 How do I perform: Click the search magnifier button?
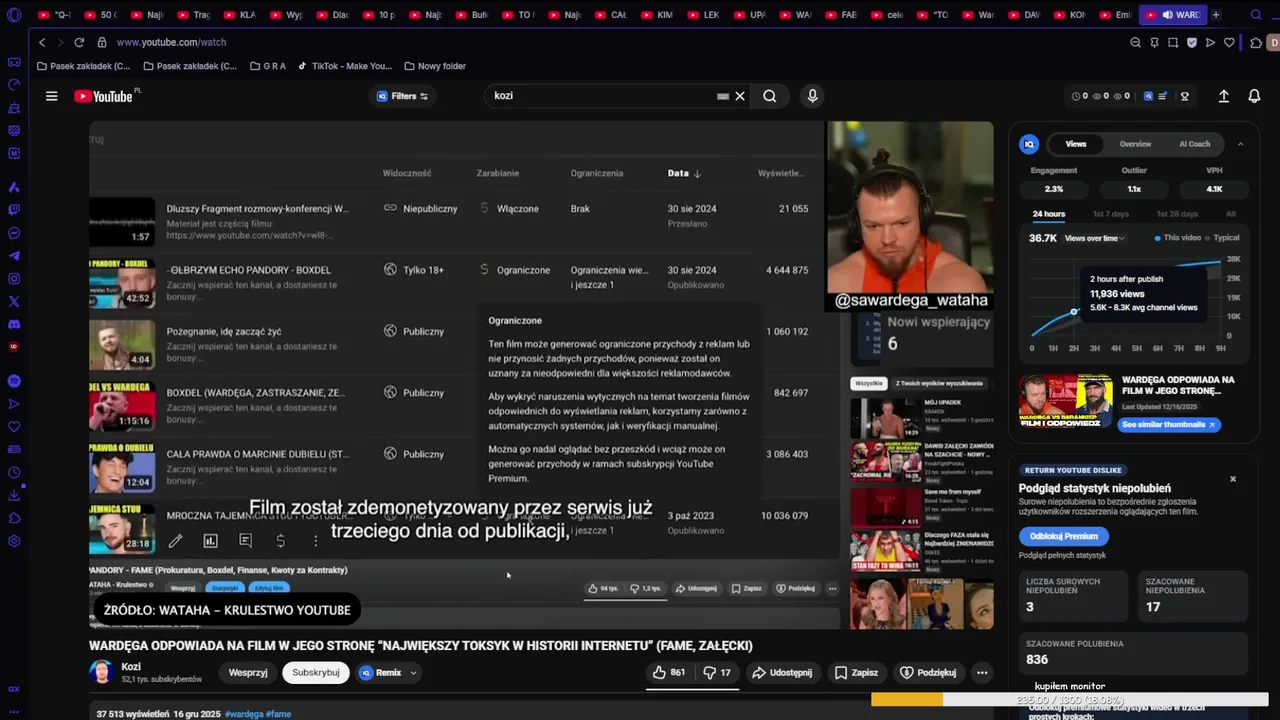[769, 96]
